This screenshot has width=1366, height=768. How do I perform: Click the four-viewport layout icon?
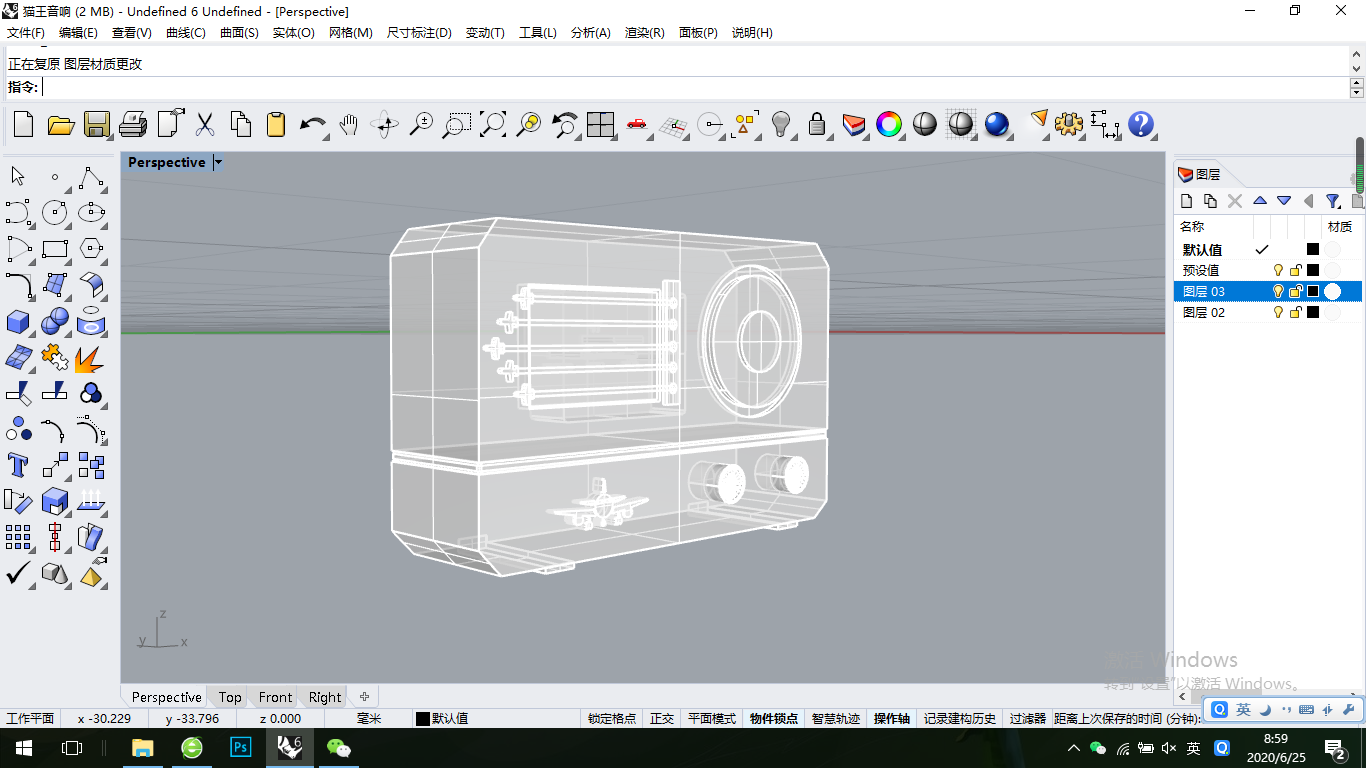601,124
